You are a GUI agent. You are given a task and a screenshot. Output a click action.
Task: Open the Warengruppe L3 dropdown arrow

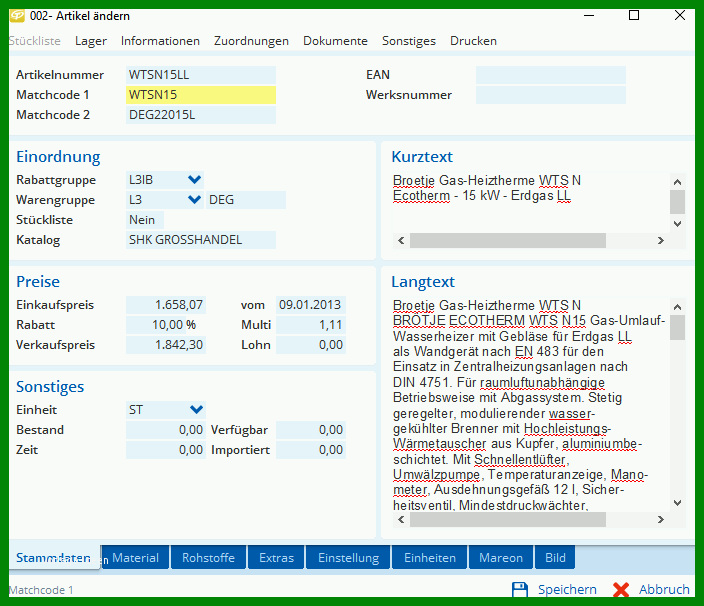194,199
